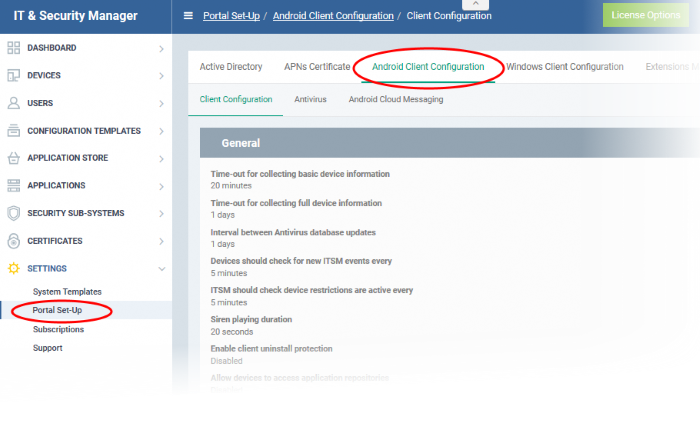Click the Users person icon

point(14,103)
